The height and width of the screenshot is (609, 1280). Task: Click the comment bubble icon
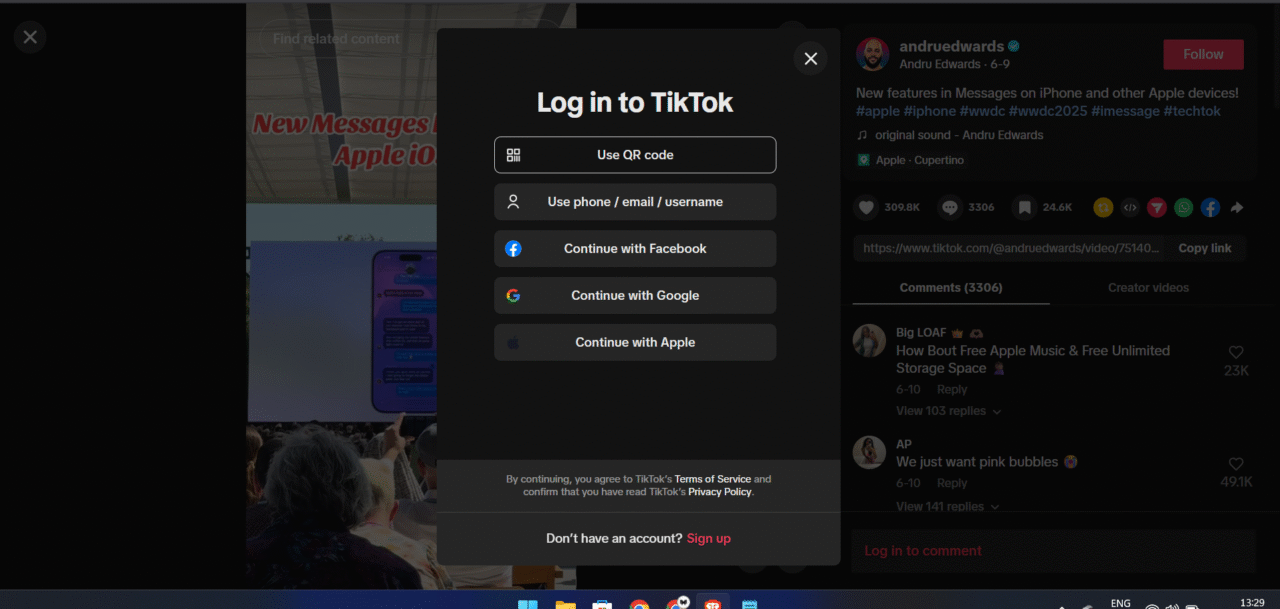coord(950,207)
